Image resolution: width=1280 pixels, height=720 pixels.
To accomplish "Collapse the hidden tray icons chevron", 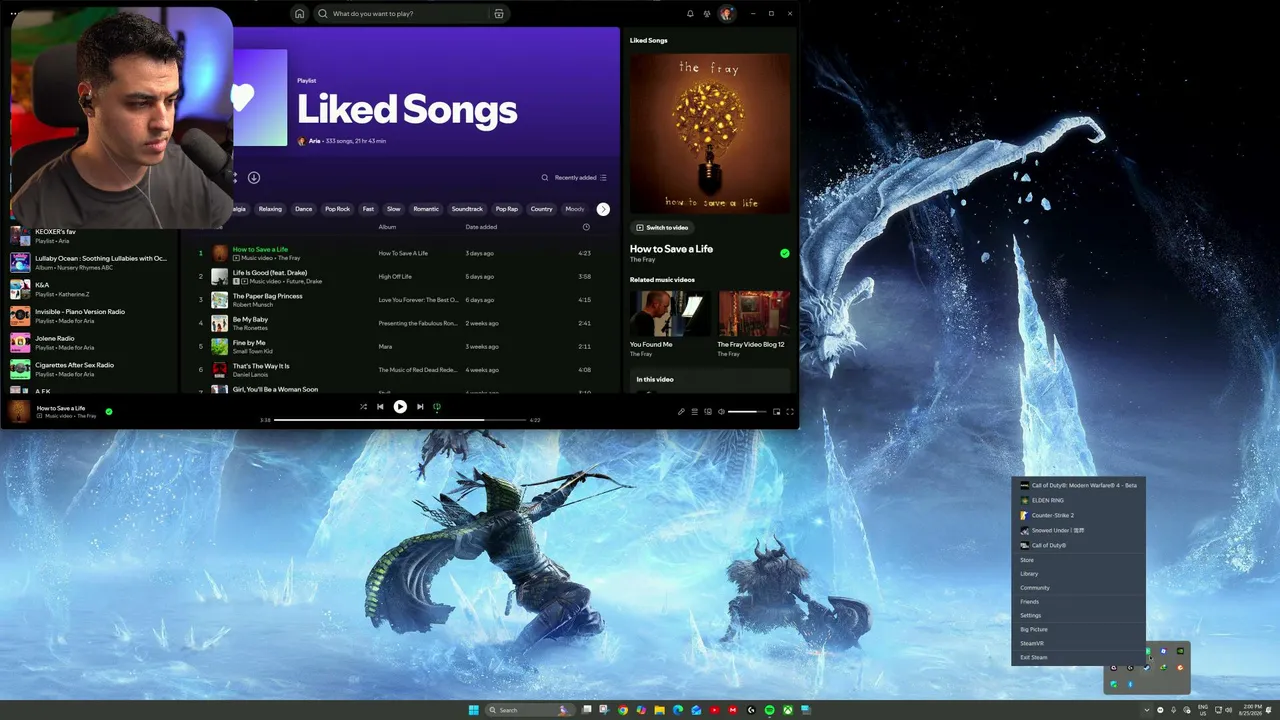I will [x=1146, y=710].
